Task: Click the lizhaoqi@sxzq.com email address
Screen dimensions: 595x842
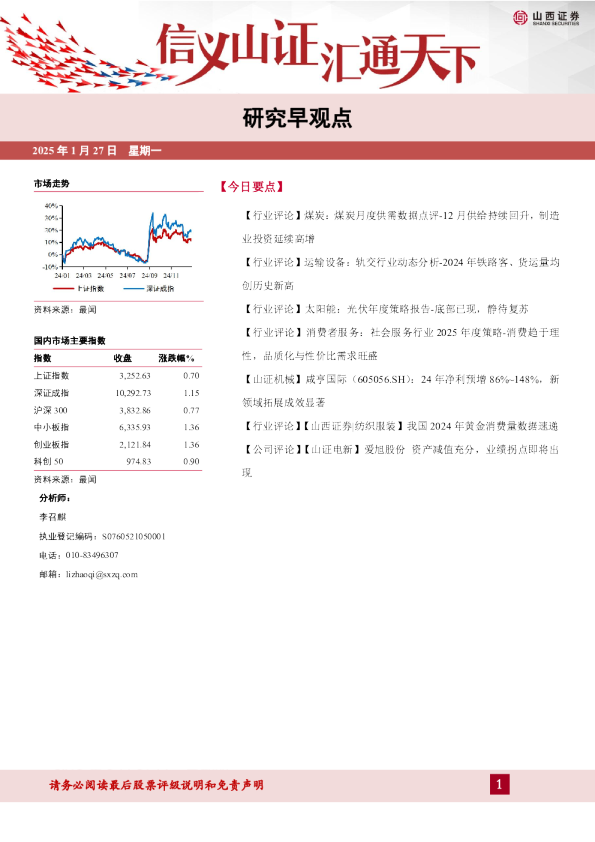Action: [102, 574]
